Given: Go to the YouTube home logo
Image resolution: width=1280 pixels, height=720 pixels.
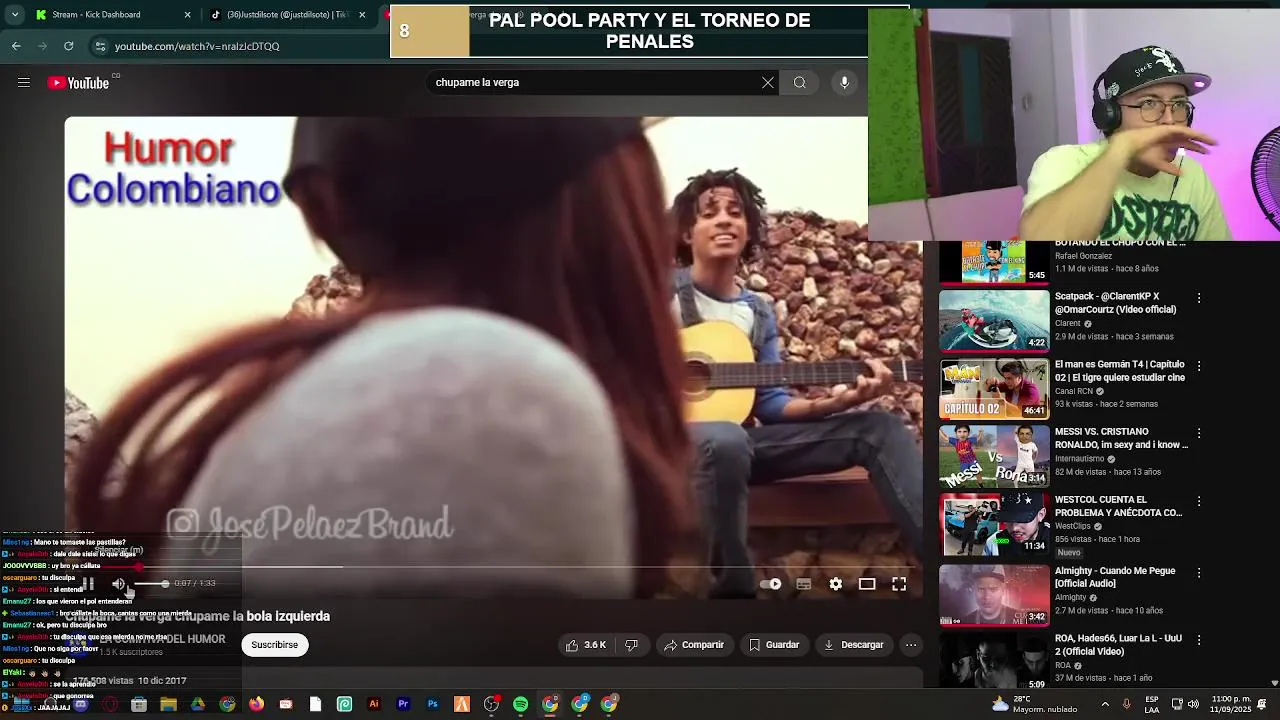Looking at the screenshot, I should tap(78, 83).
